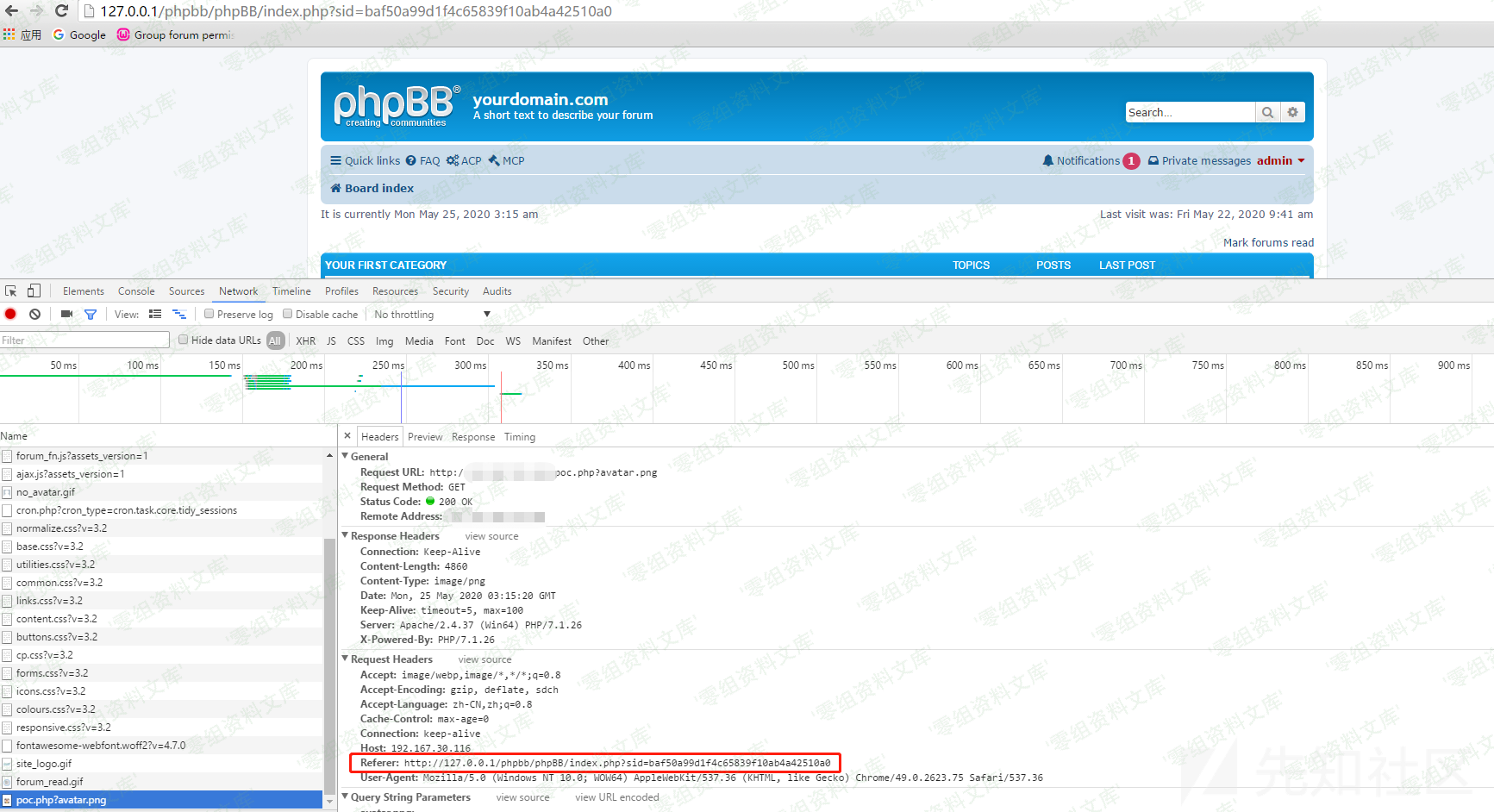1494x812 pixels.
Task: Open the Timing tab of the request
Action: [519, 437]
